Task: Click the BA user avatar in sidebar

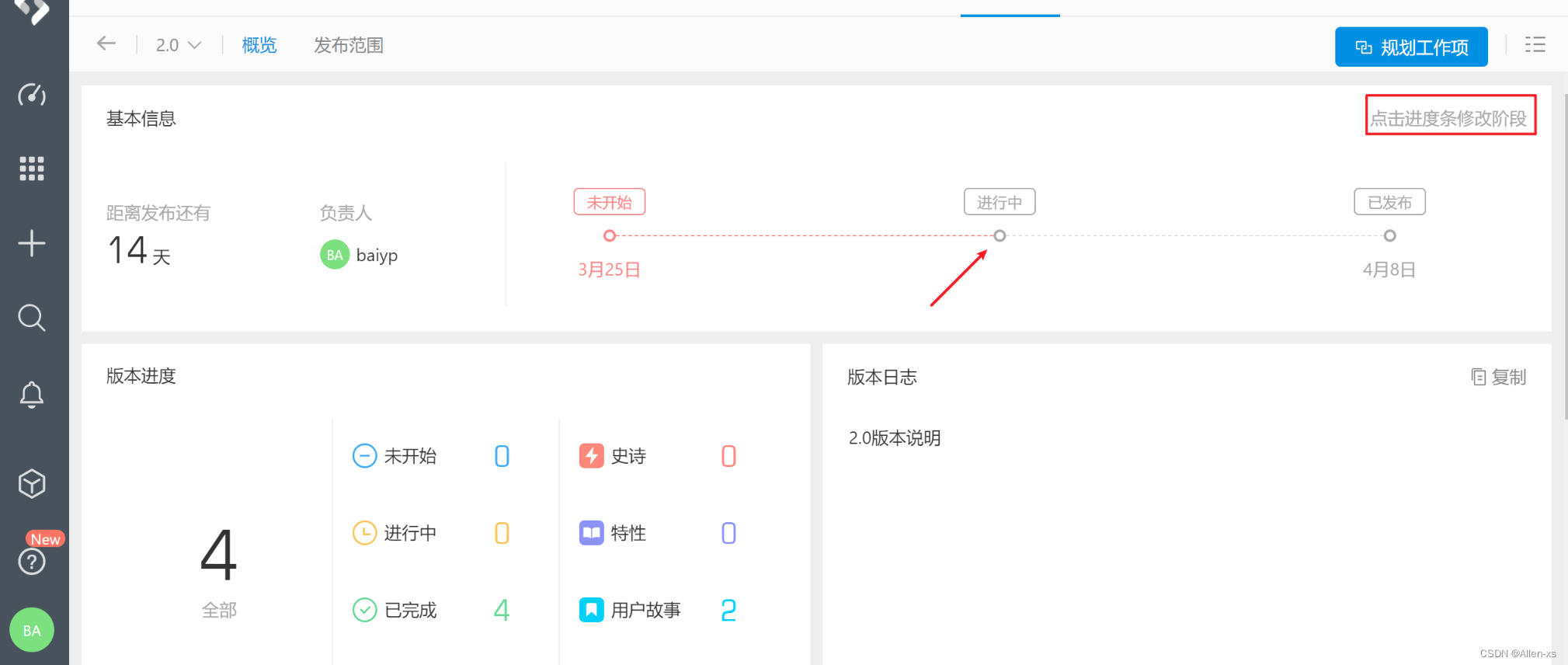Action: click(x=32, y=630)
